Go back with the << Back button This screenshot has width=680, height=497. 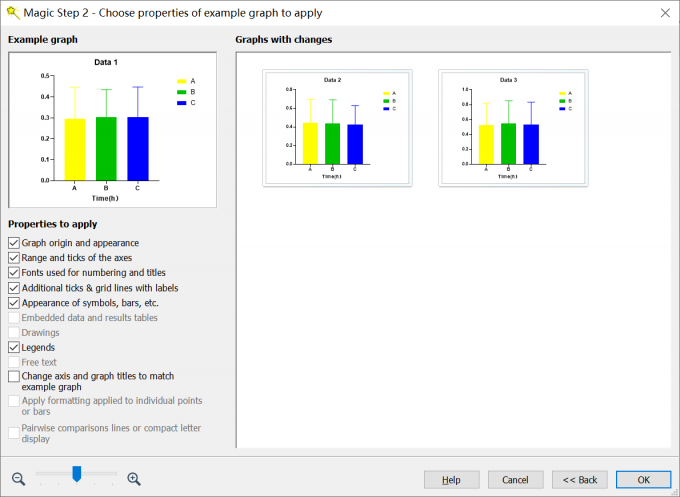(x=579, y=480)
